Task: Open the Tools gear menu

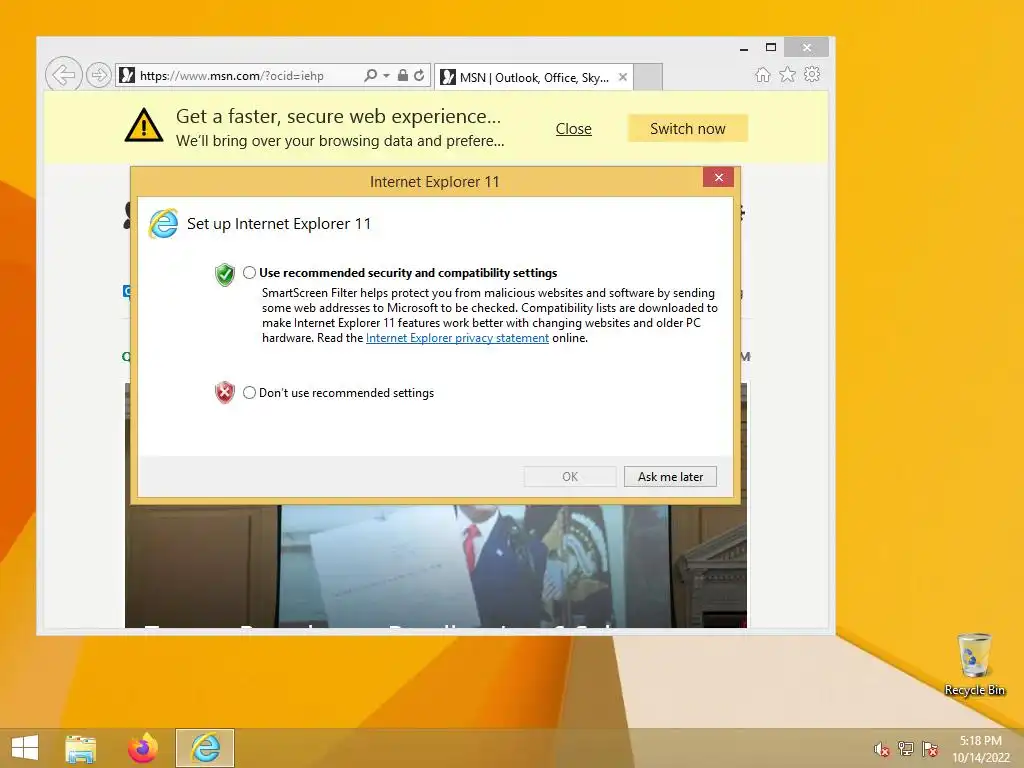Action: [812, 74]
